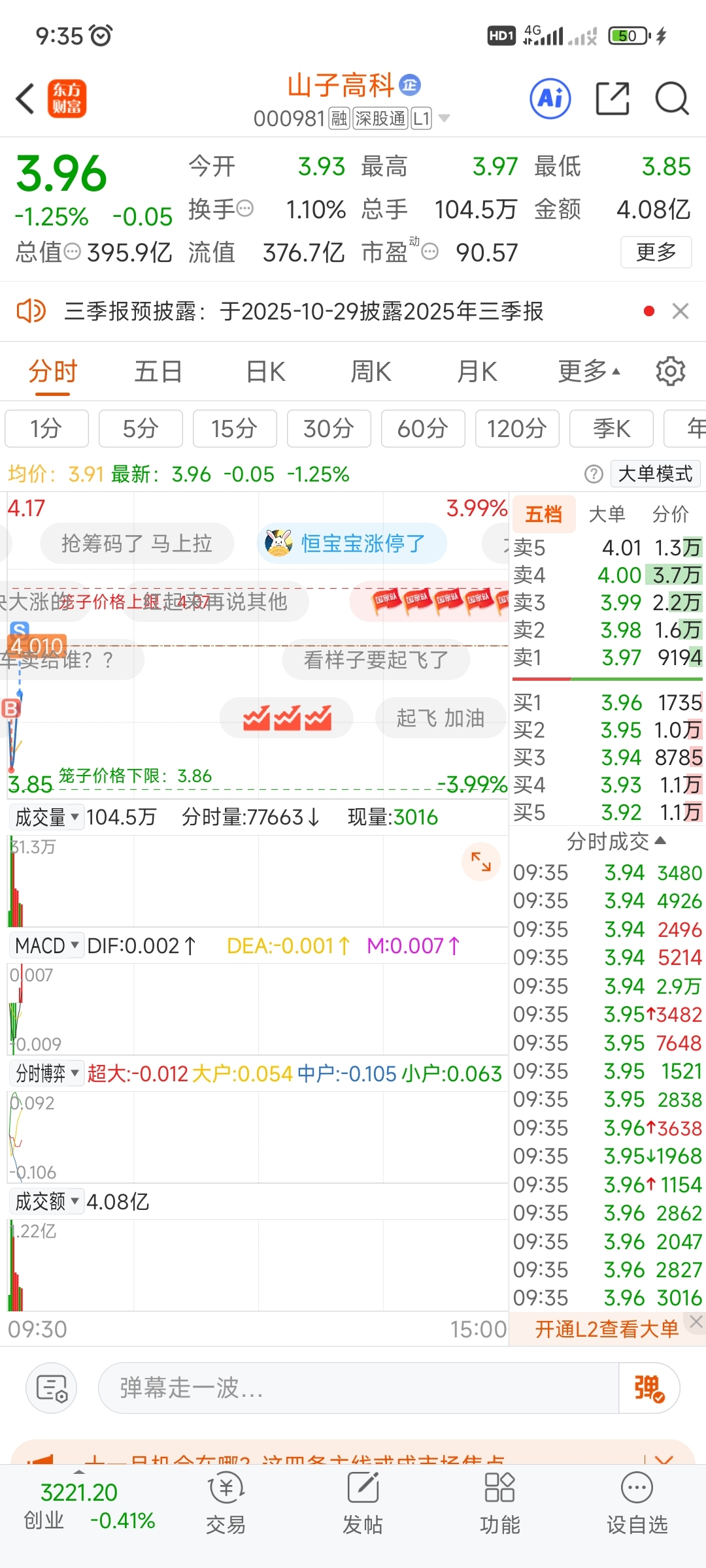Viewport: 706px width, 1568px height.
Task: Select the 大单 tab
Action: [607, 514]
